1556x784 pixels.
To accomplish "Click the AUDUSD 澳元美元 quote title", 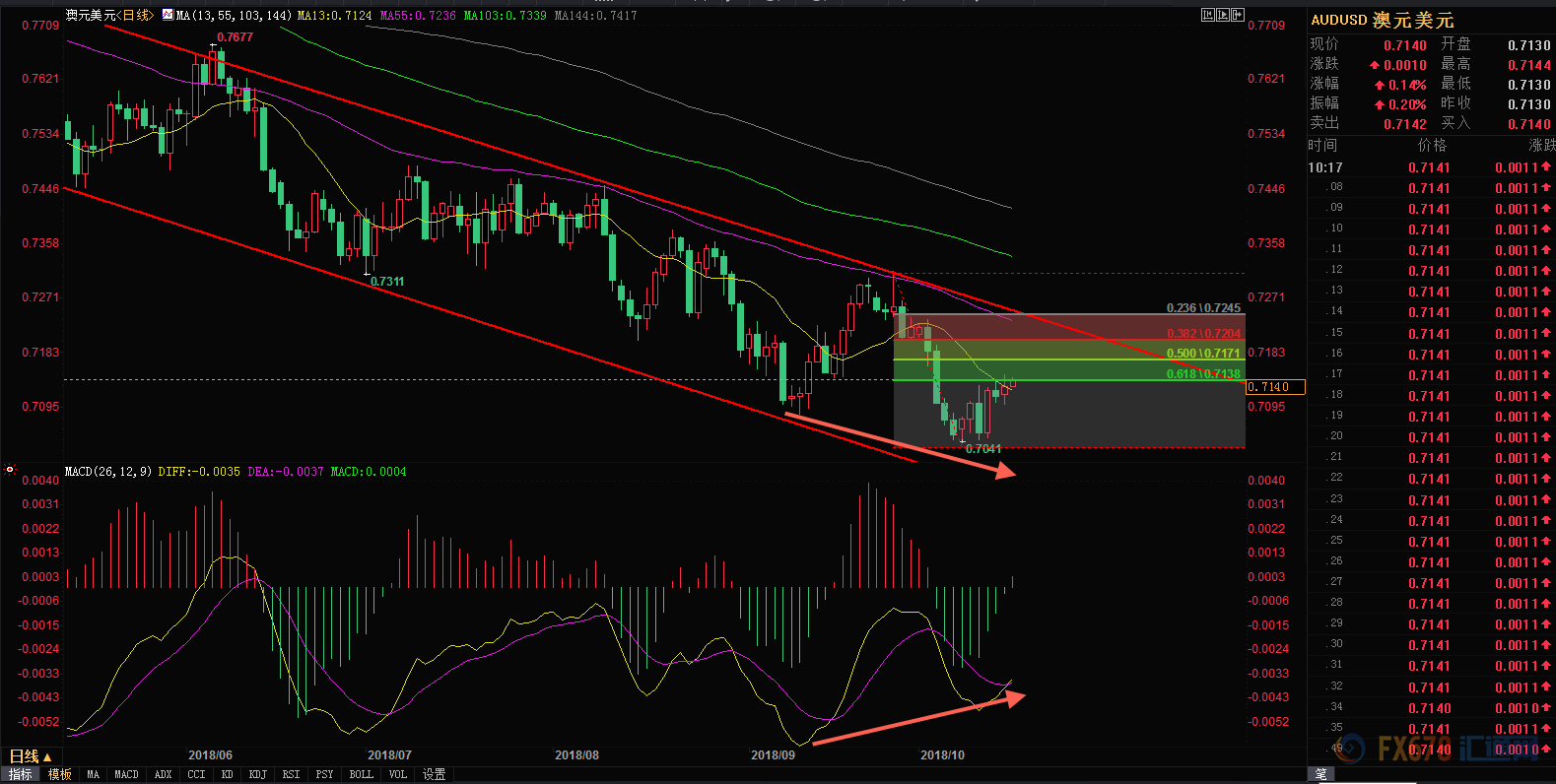I will pos(1382,20).
